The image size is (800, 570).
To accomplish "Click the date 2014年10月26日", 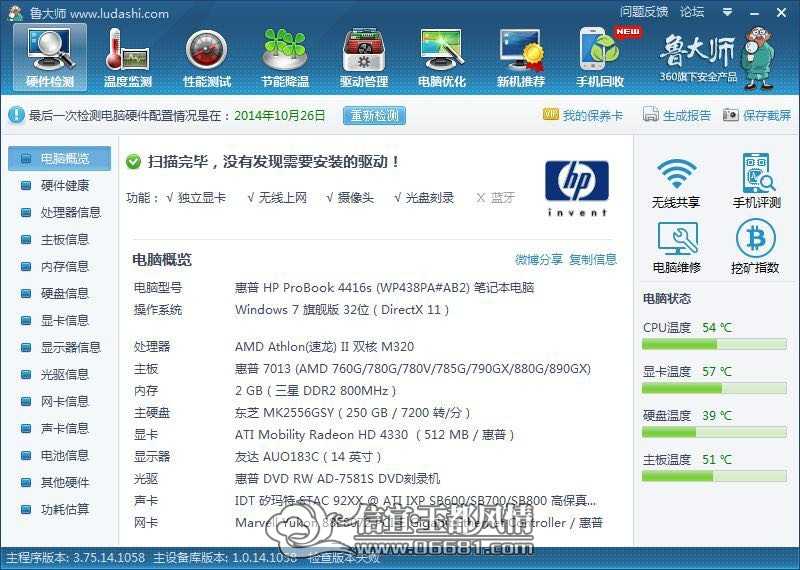I will (280, 116).
